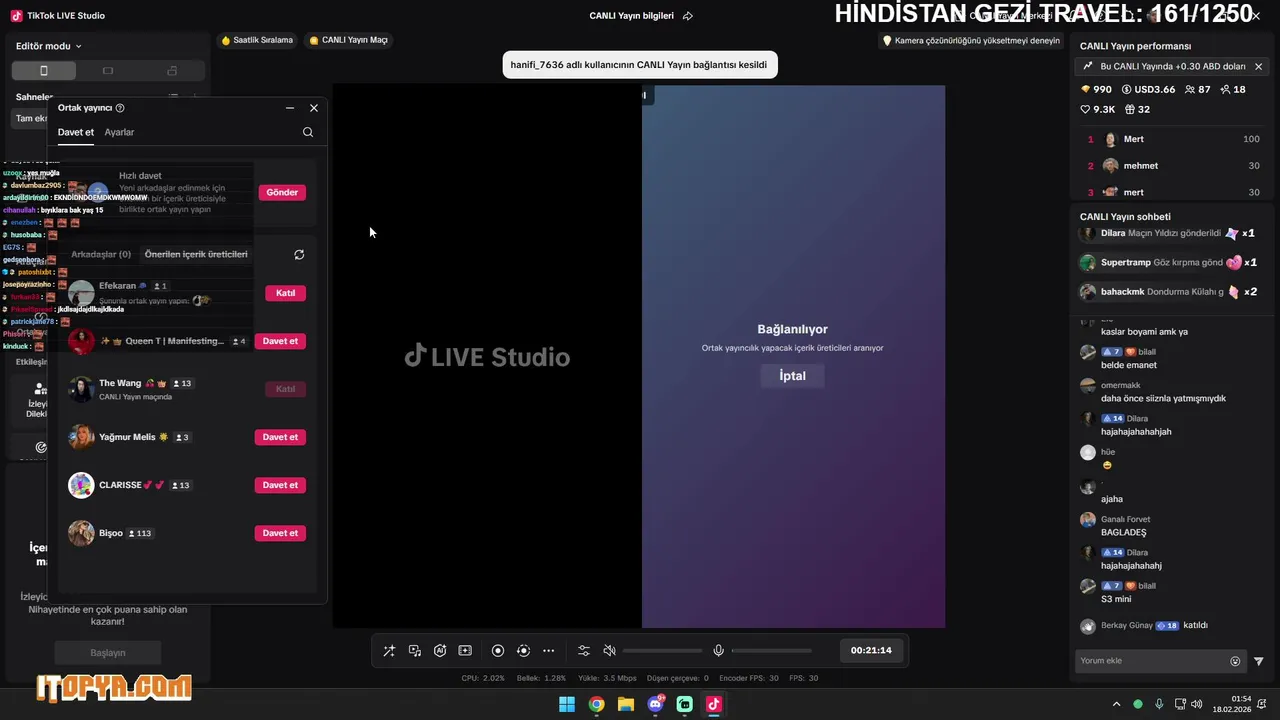The width and height of the screenshot is (1280, 720).
Task: Open emoji picker in comment field
Action: (x=1235, y=661)
